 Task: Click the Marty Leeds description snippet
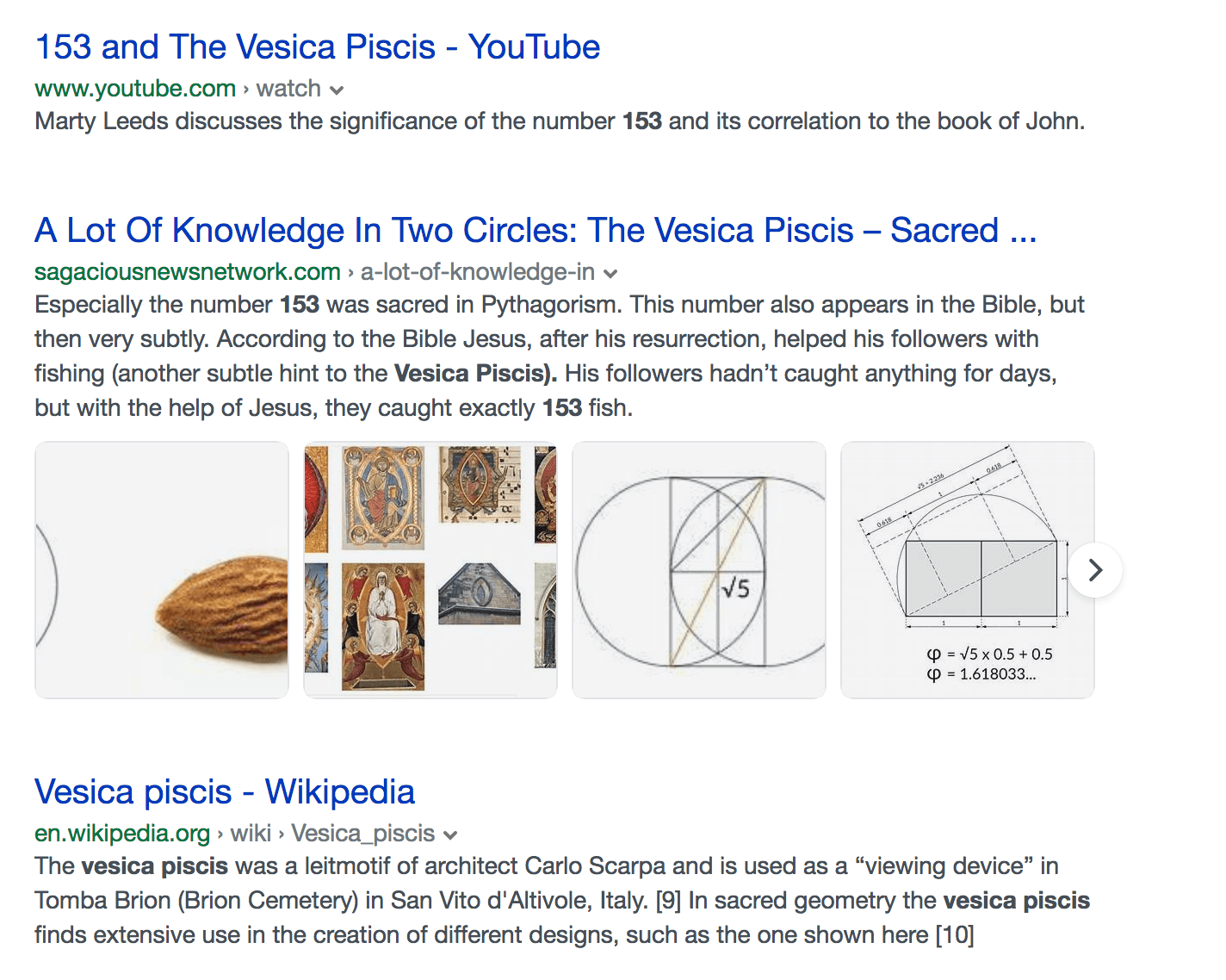pyautogui.click(x=560, y=121)
